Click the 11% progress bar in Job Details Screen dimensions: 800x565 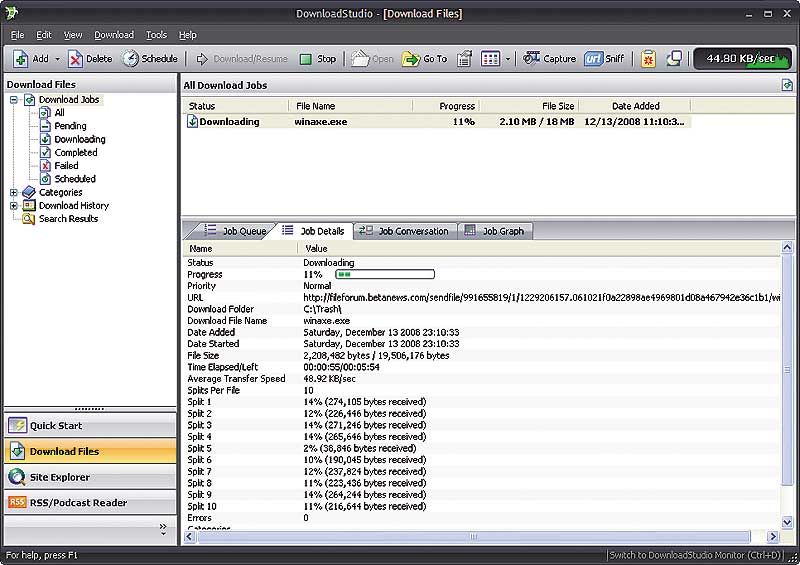385,275
